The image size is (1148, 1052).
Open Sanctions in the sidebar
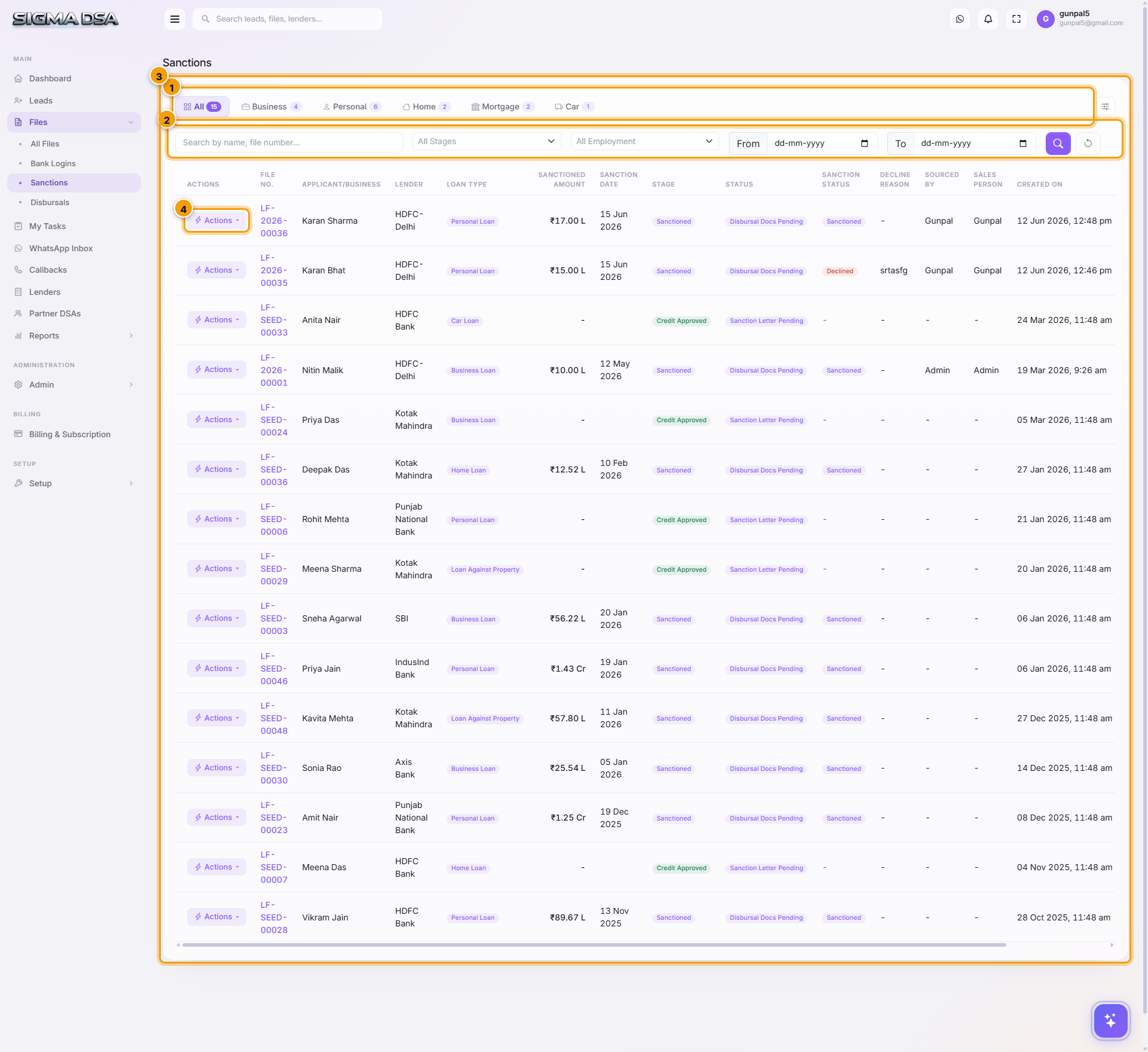click(74, 183)
